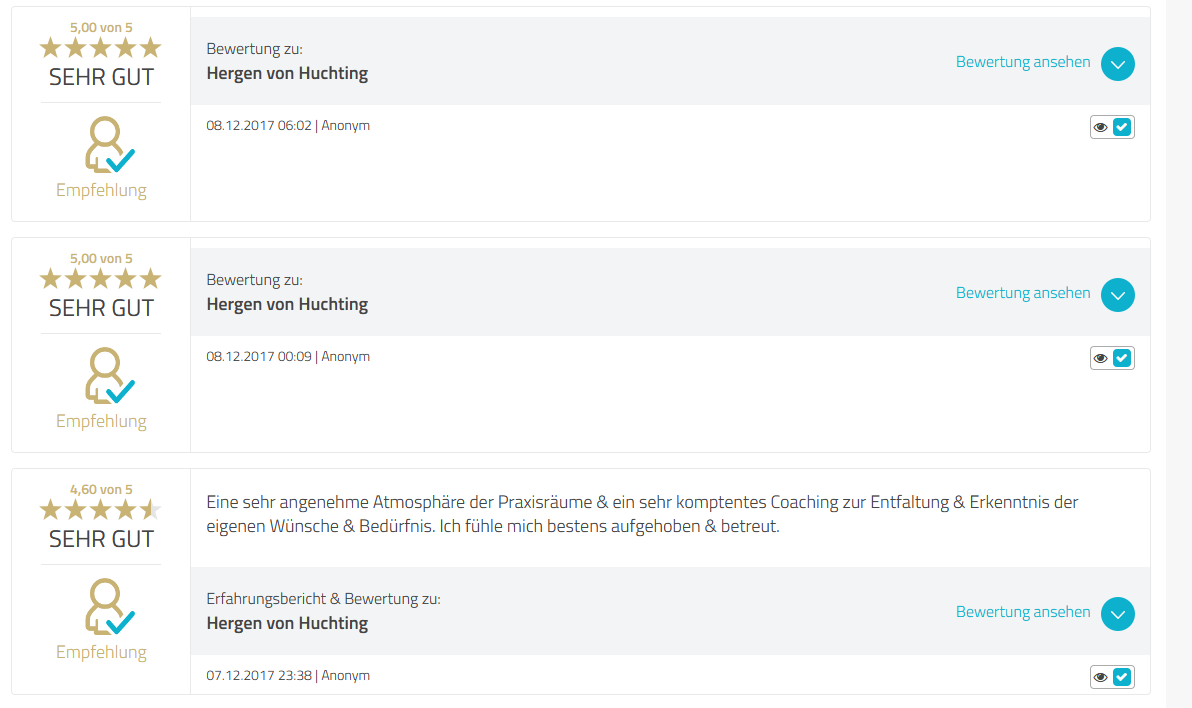Click the review text about Praxisräume atmosphere

642,514
